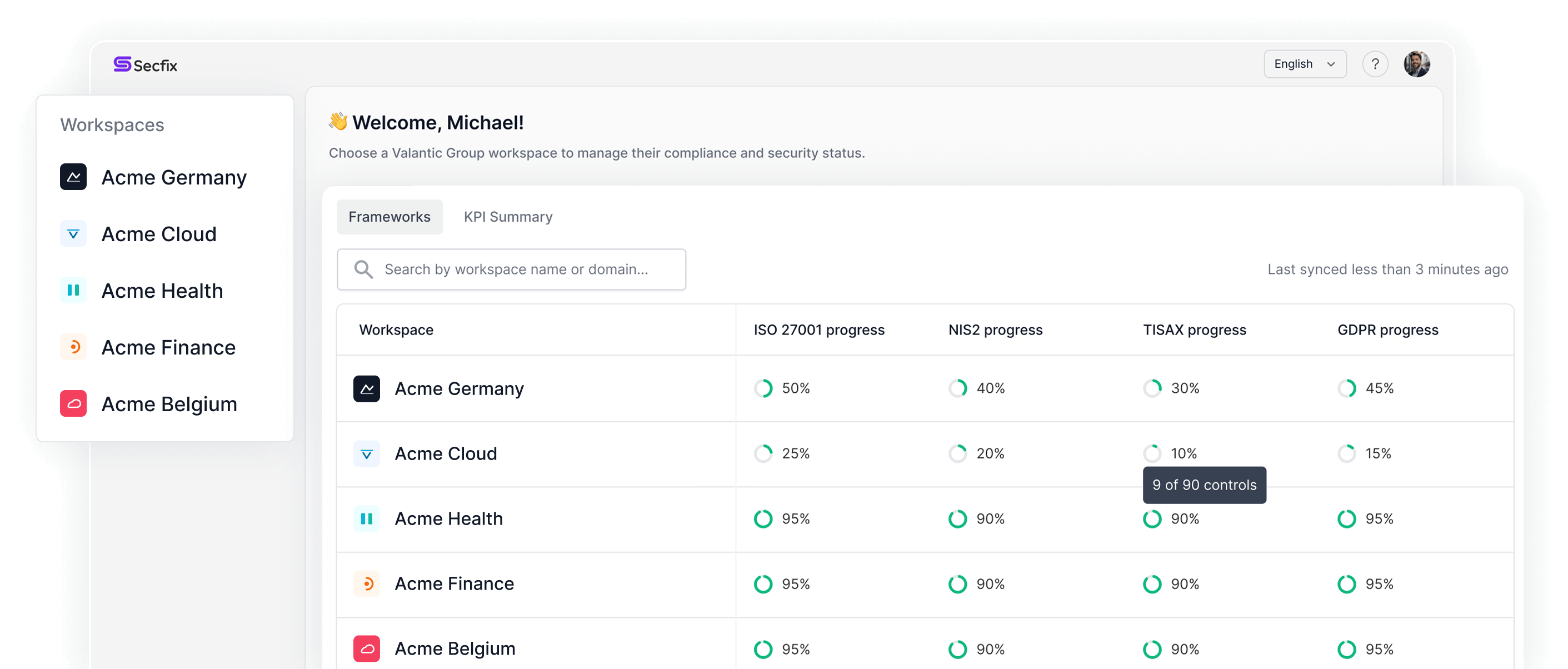1568x669 pixels.
Task: Open the user profile avatar
Action: [1416, 64]
